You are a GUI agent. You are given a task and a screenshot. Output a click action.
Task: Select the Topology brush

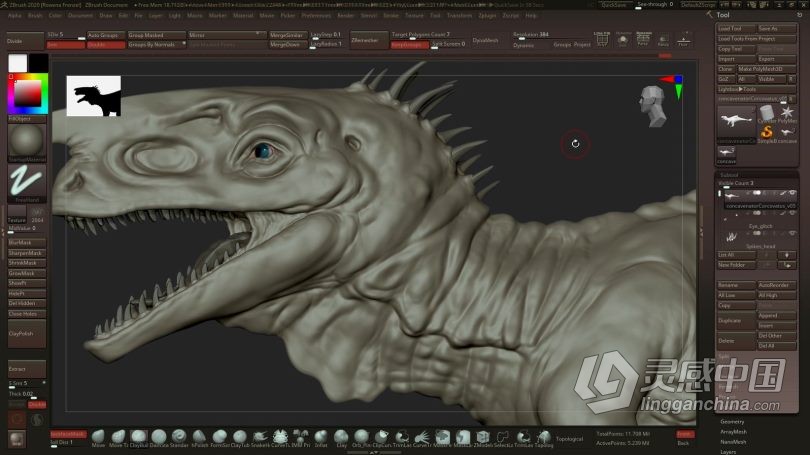(543, 437)
